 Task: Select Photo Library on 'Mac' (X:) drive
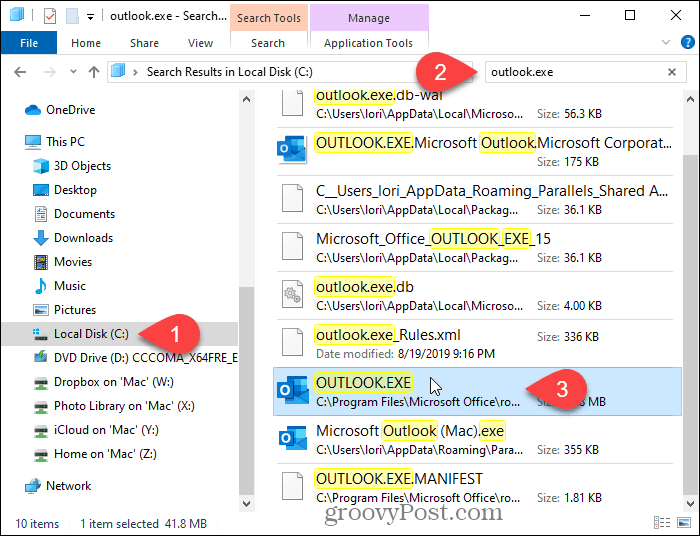click(x=124, y=406)
